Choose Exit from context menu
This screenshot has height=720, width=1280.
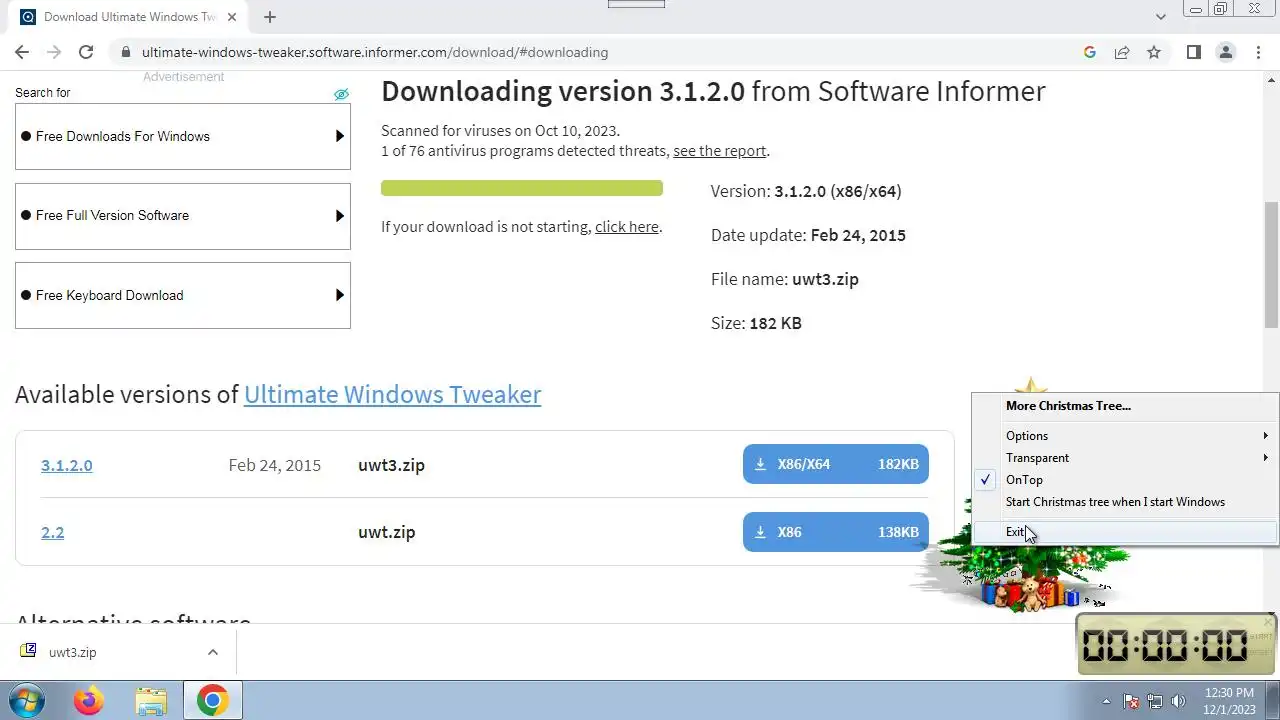pyautogui.click(x=1125, y=532)
